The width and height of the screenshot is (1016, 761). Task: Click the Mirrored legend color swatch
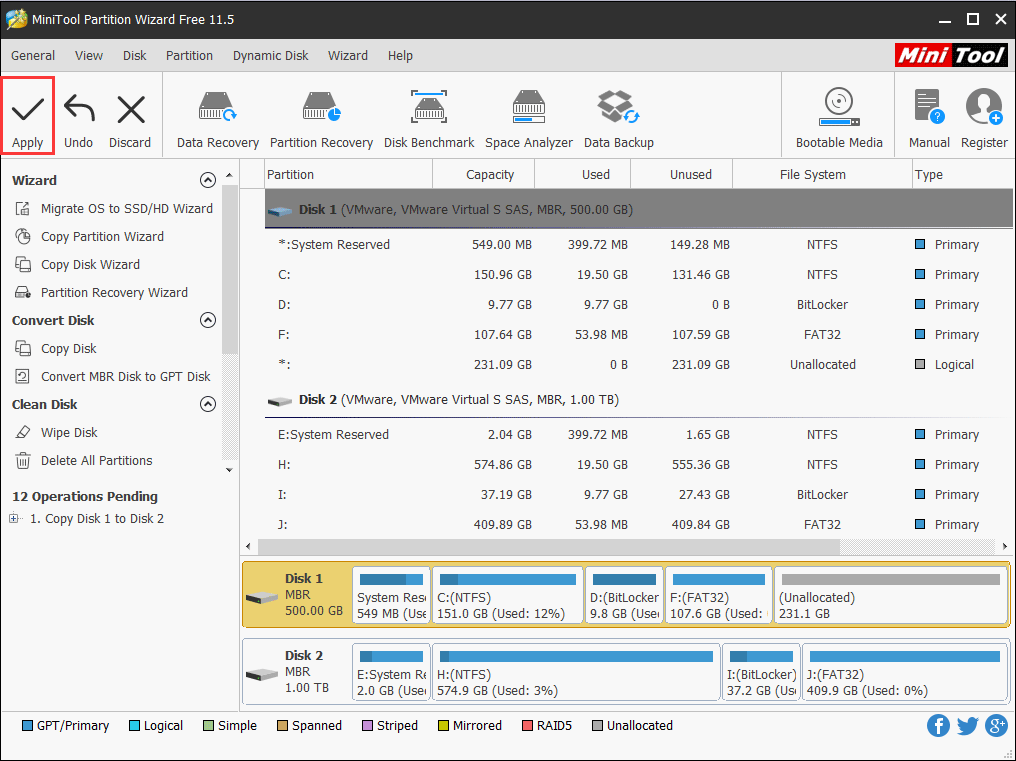[443, 726]
